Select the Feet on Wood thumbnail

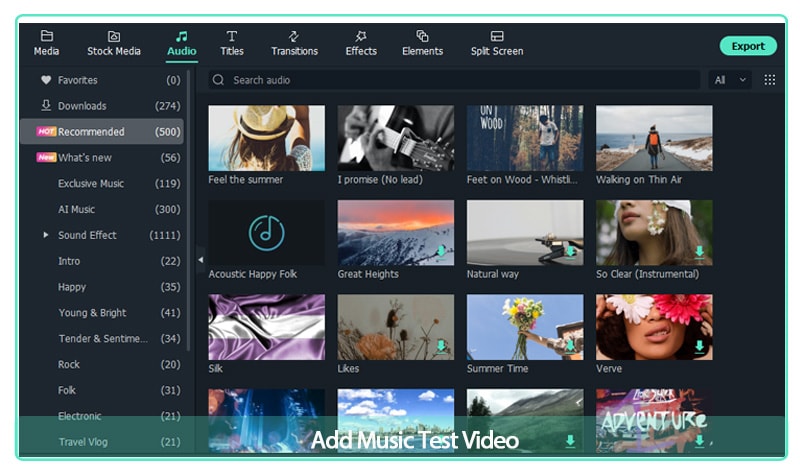pos(525,138)
